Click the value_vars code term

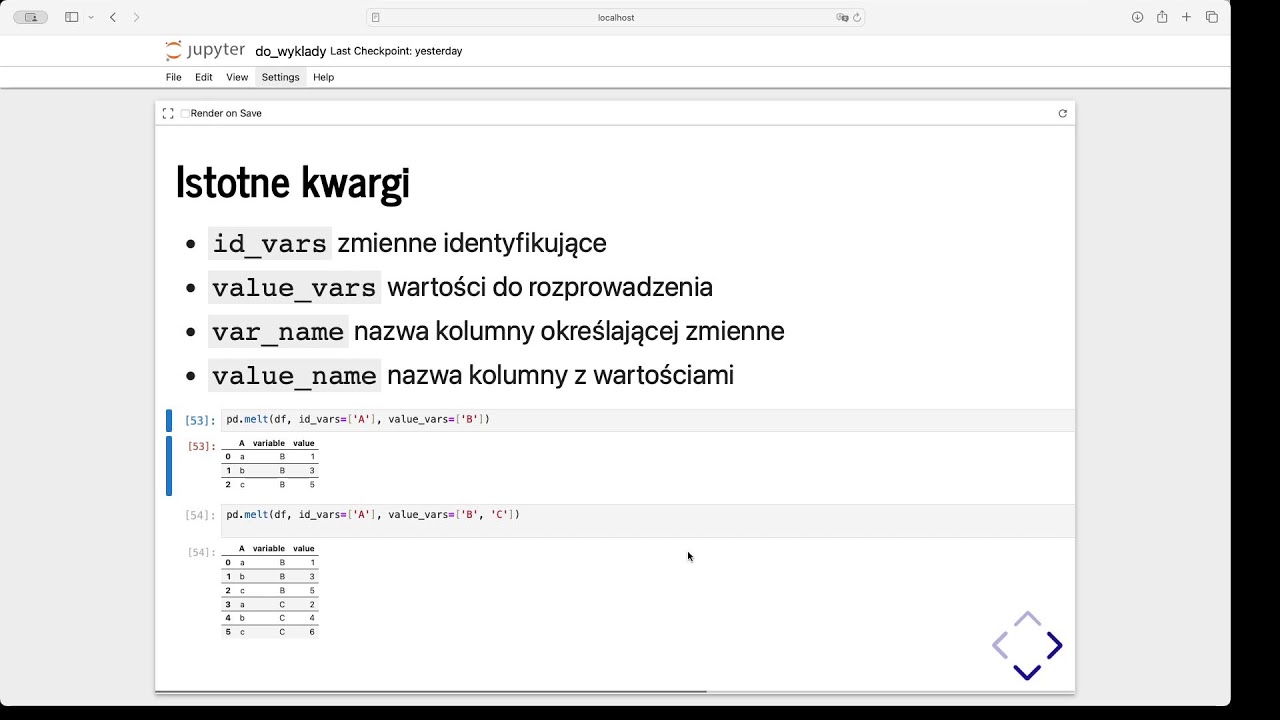point(294,288)
